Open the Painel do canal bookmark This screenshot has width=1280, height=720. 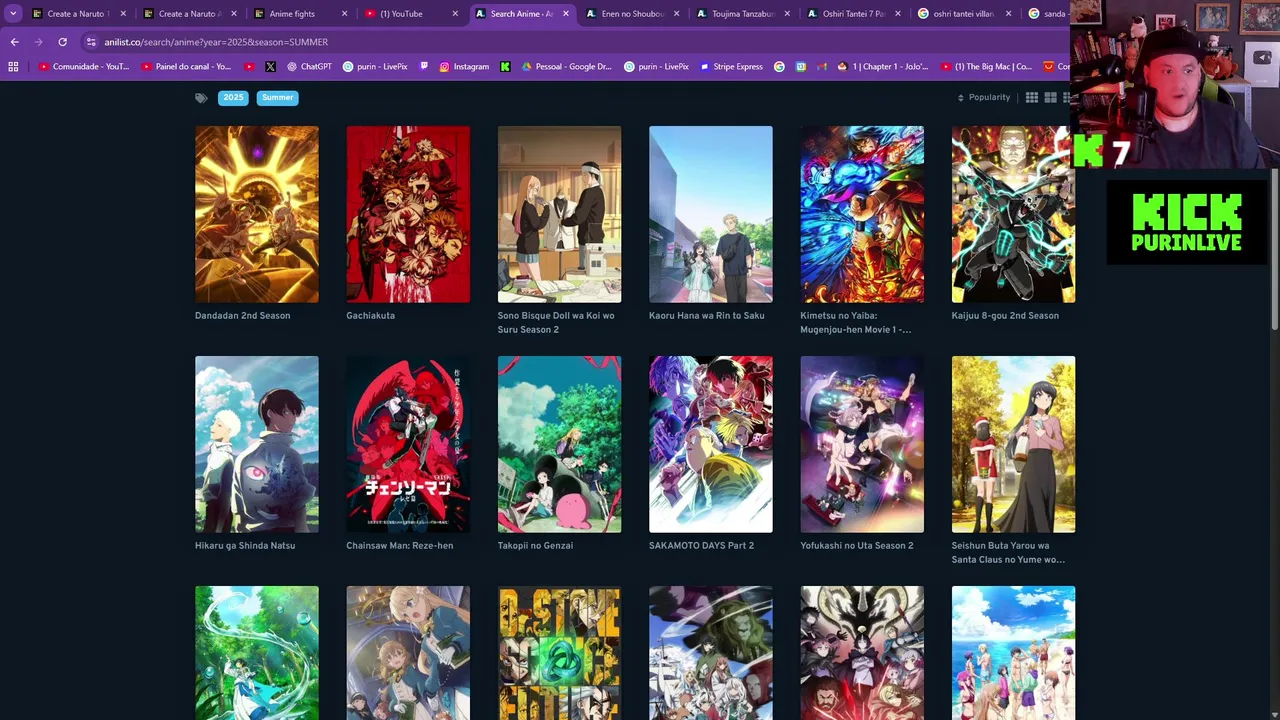click(x=186, y=67)
